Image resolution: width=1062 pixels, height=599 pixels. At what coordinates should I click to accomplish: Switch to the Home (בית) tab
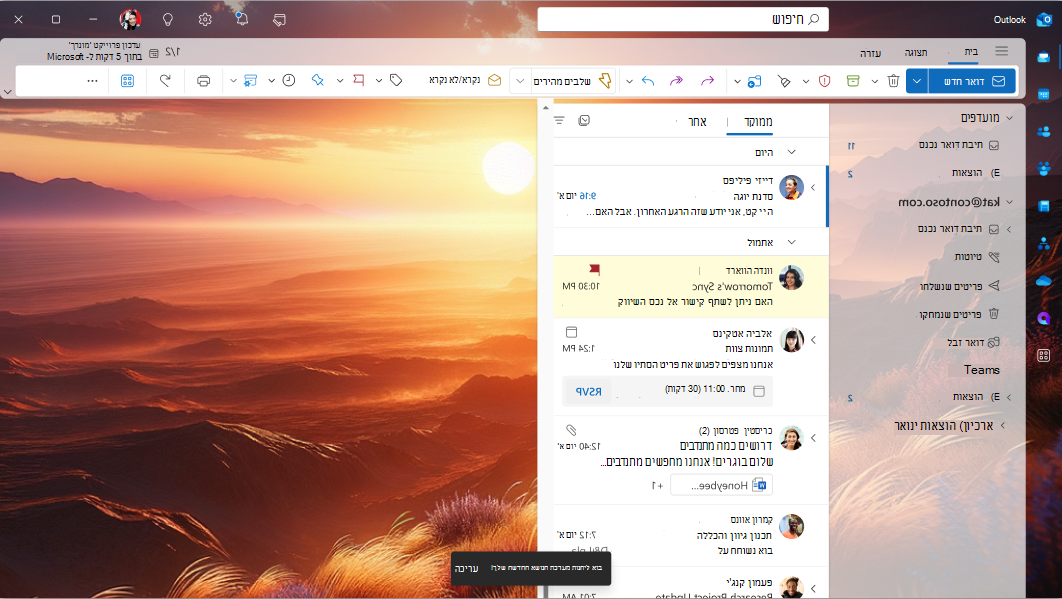pyautogui.click(x=971, y=51)
